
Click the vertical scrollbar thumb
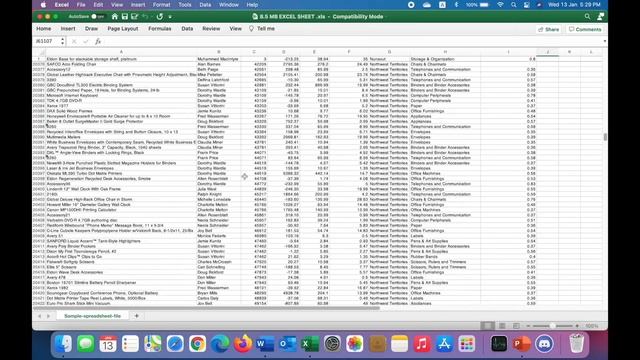(605, 137)
